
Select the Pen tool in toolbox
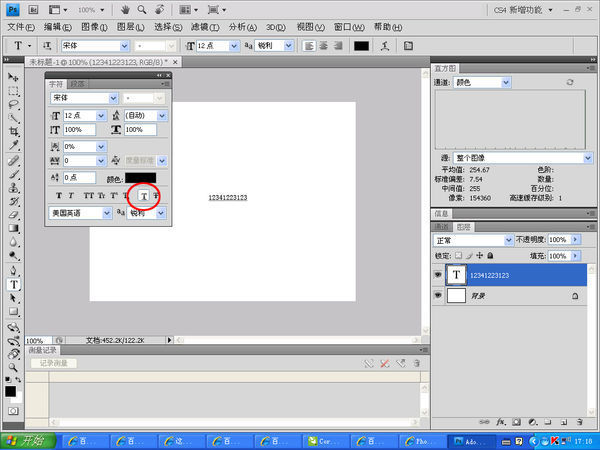click(x=14, y=269)
